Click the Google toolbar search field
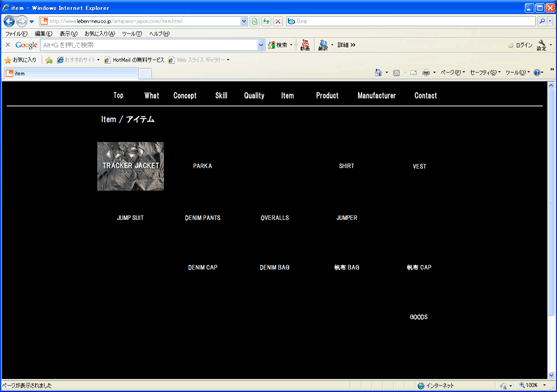The image size is (557, 392). tap(149, 45)
